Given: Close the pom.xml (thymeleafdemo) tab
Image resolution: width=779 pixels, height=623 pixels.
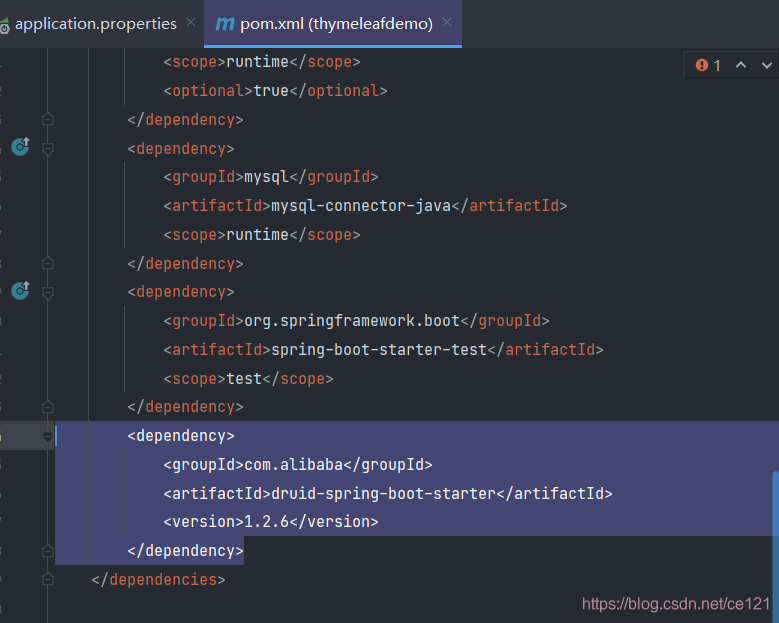Looking at the screenshot, I should tap(447, 22).
